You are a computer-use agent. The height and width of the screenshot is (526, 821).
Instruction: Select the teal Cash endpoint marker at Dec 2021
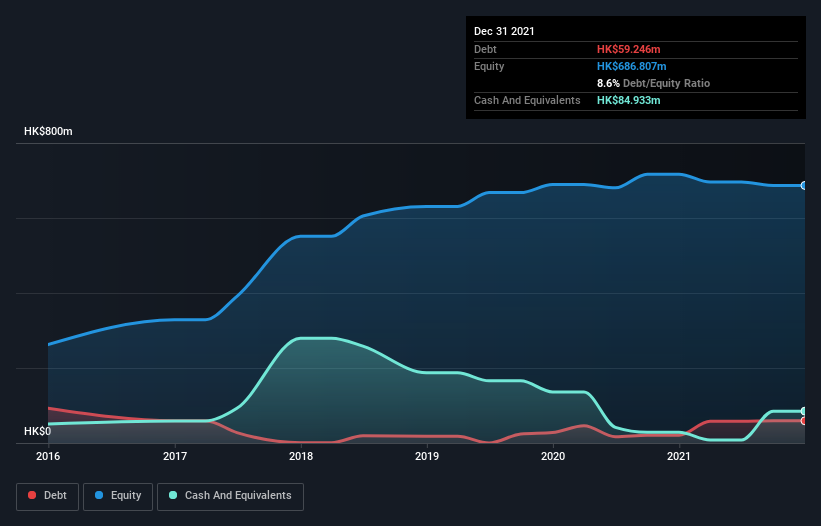coord(803,411)
